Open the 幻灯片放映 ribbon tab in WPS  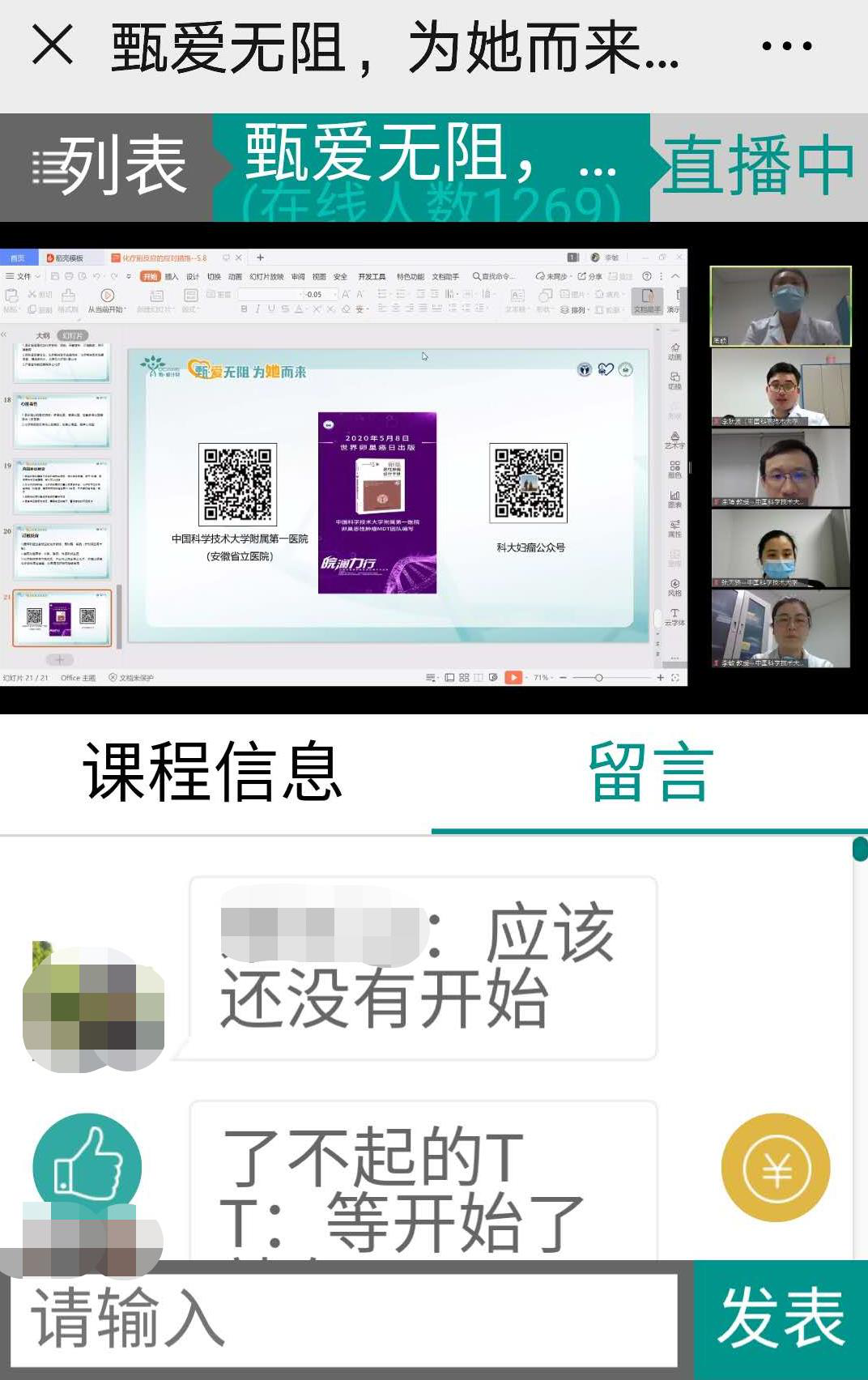pos(266,277)
